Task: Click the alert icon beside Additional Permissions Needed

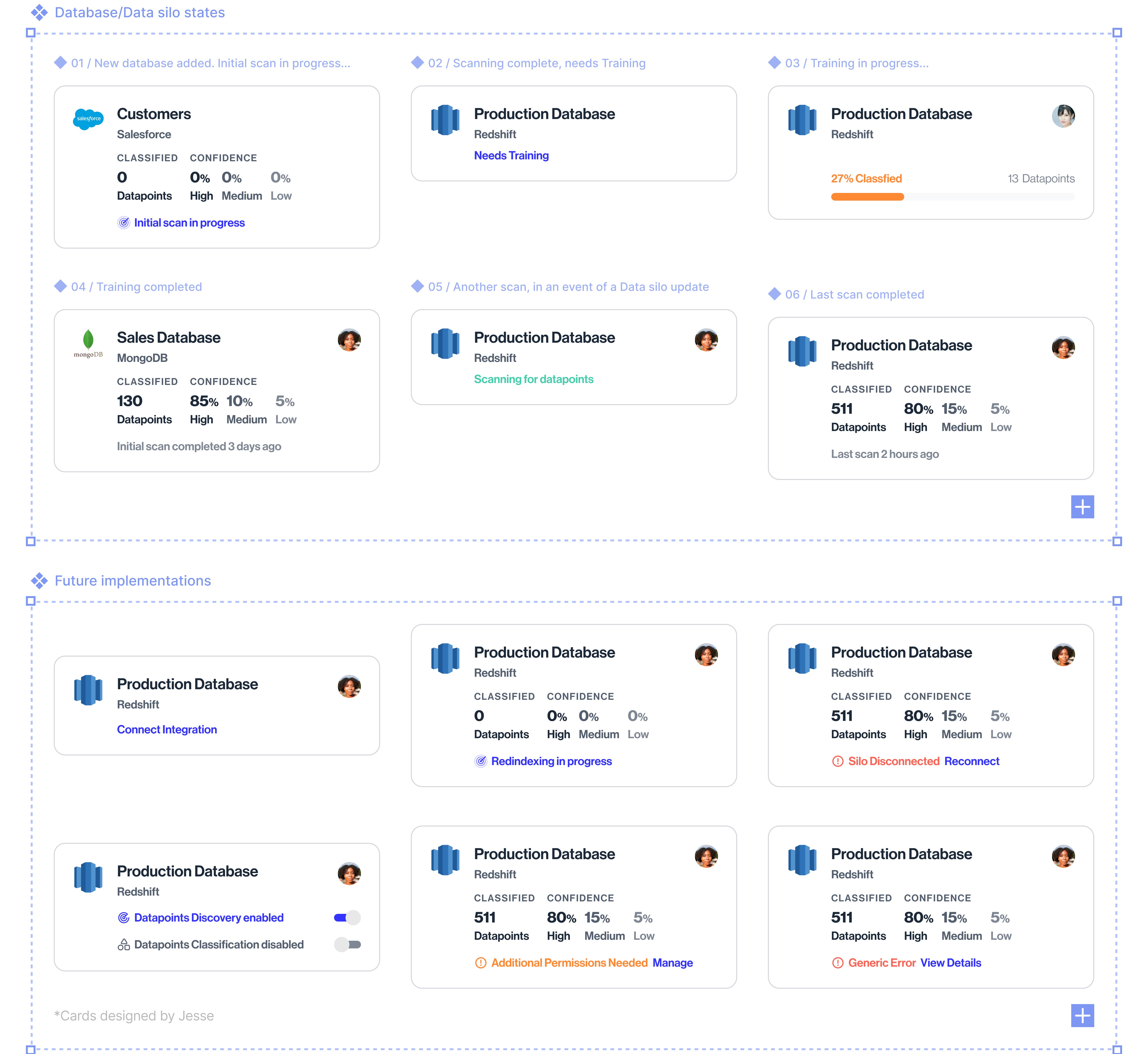Action: (x=480, y=963)
